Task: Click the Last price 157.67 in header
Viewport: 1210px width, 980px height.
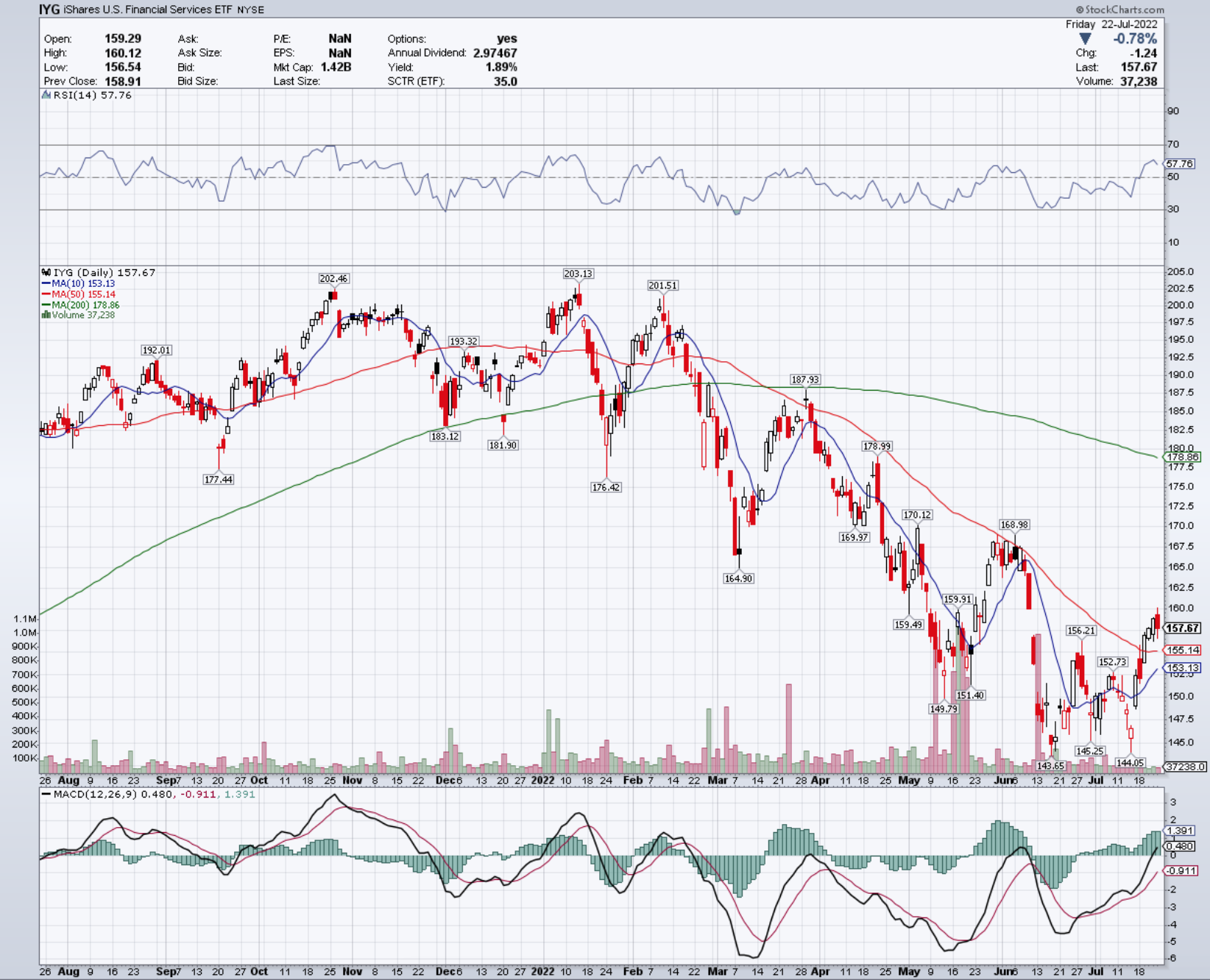Action: pos(1139,67)
